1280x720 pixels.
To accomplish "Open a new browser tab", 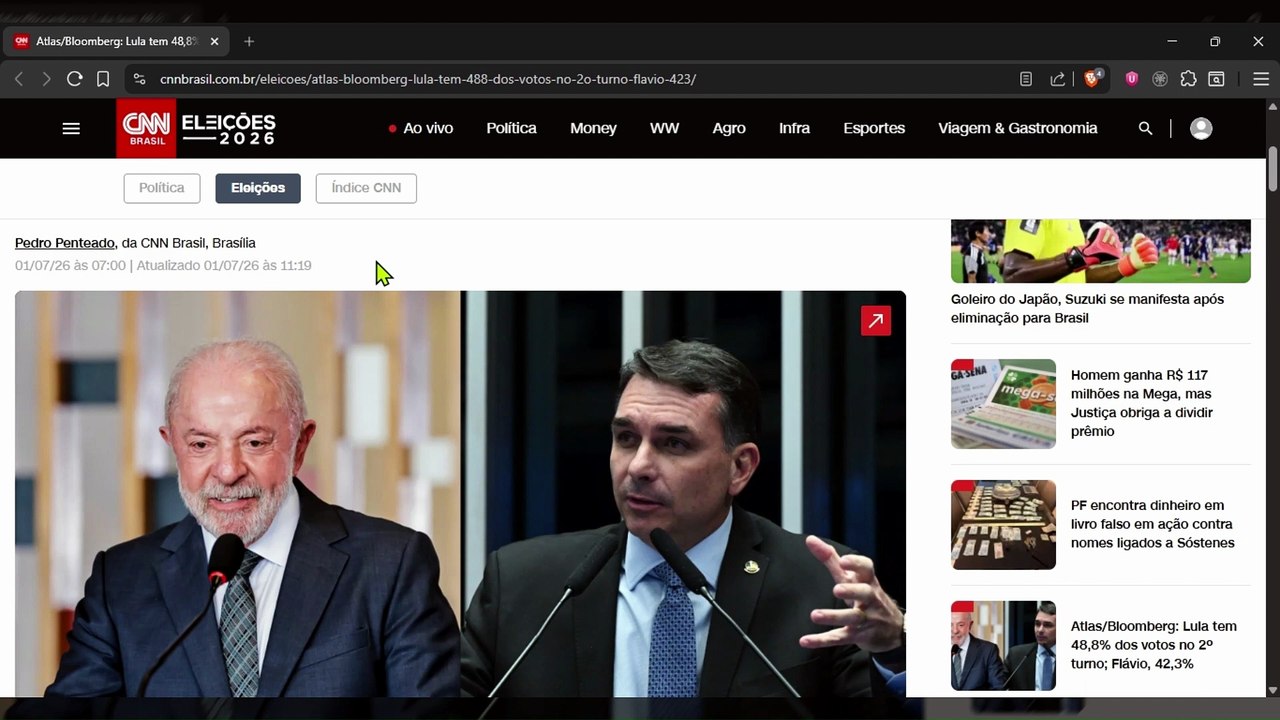I will (249, 41).
